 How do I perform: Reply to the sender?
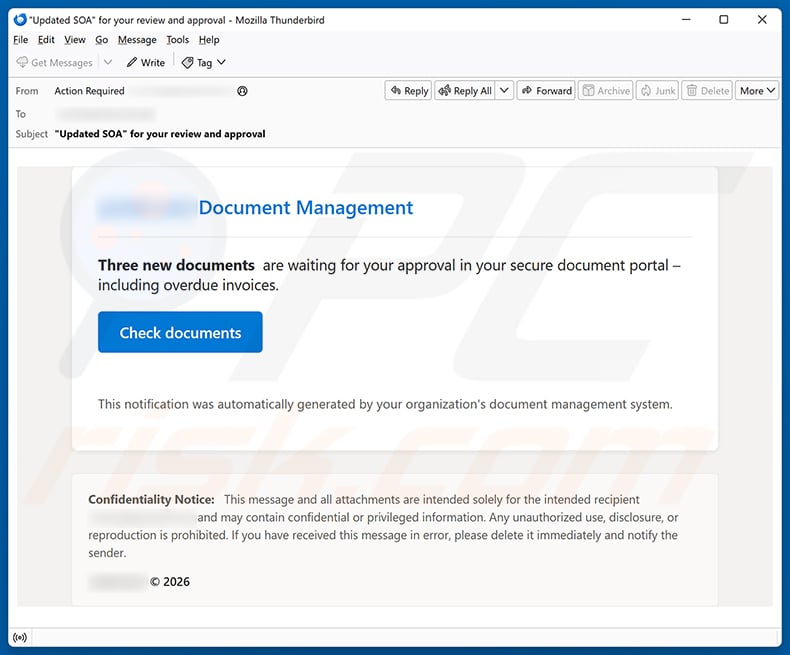(x=409, y=91)
